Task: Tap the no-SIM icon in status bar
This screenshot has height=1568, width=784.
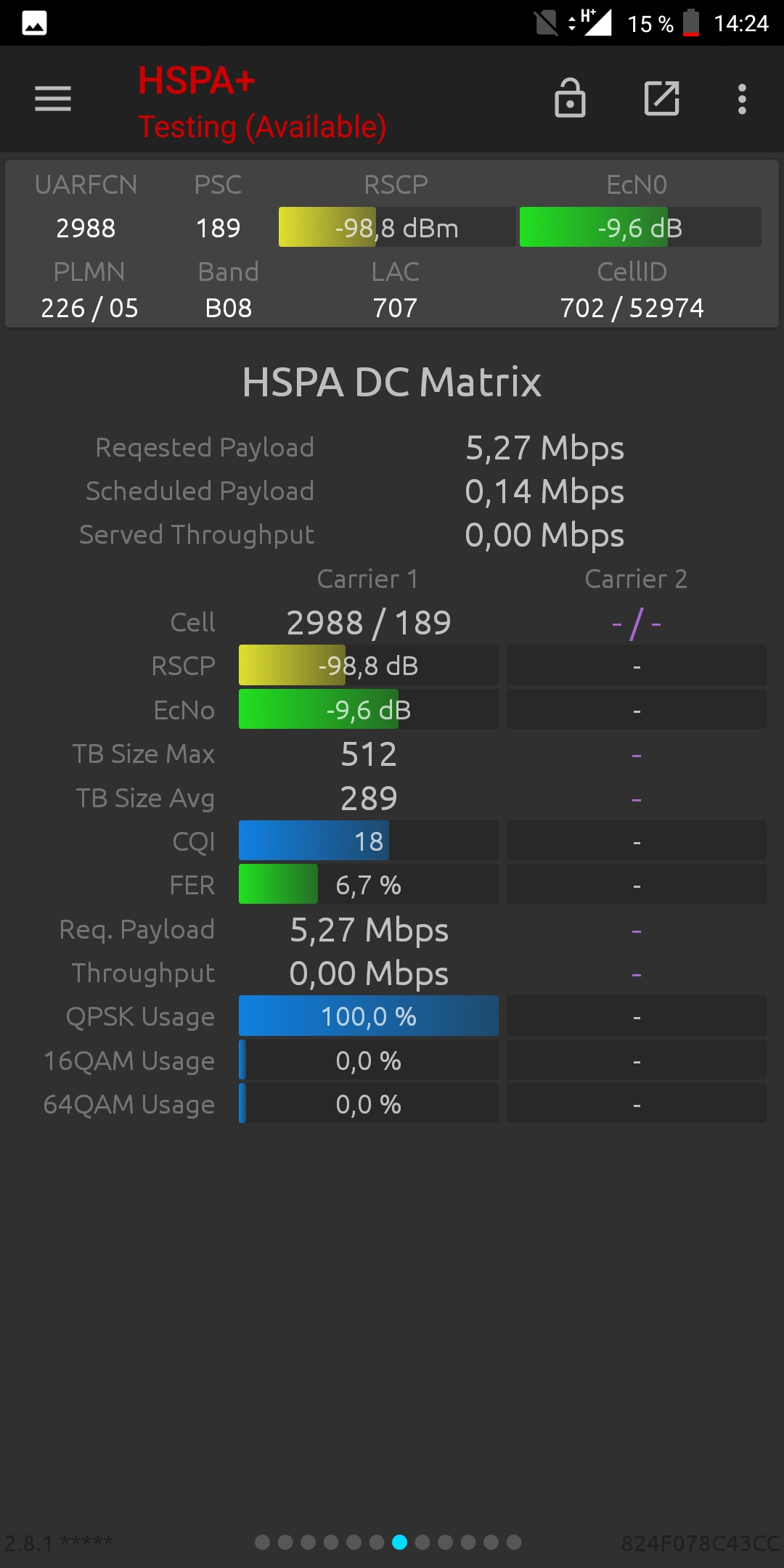Action: pyautogui.click(x=546, y=23)
